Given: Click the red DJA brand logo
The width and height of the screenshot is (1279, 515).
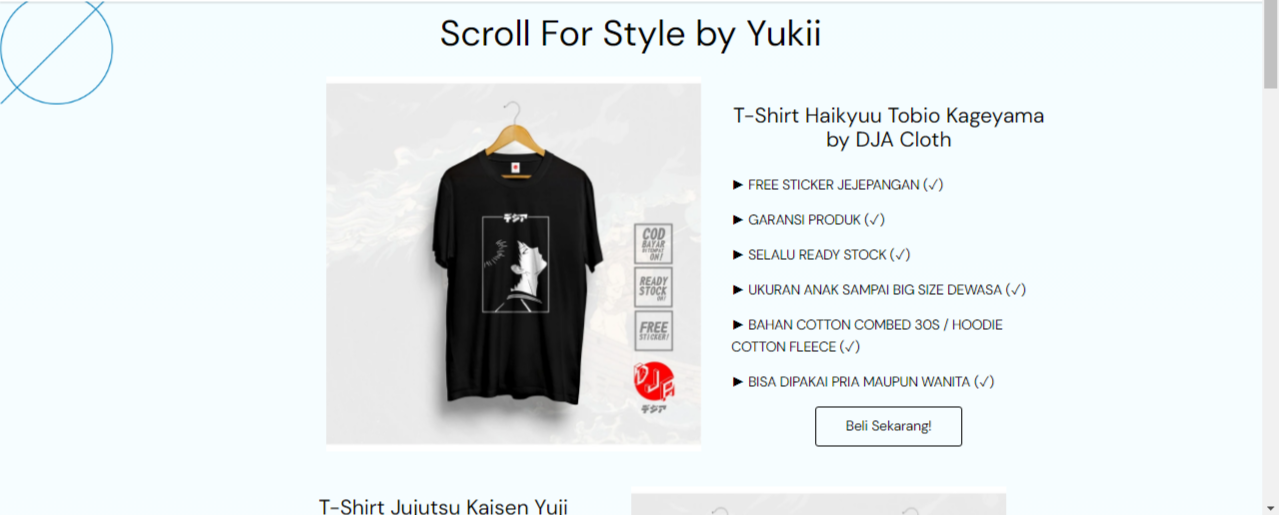Looking at the screenshot, I should click(655, 386).
